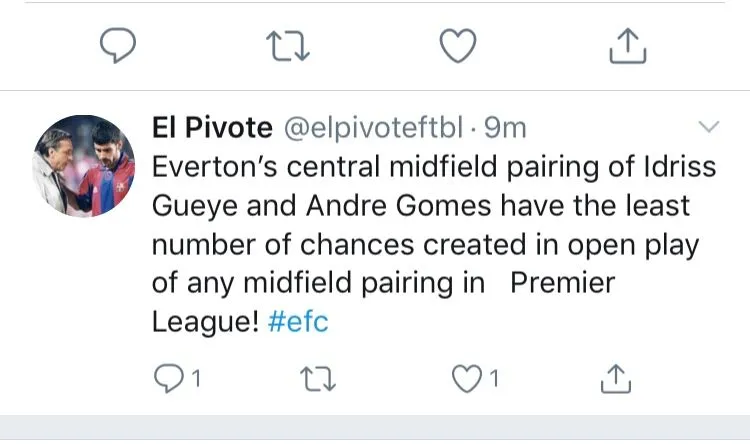Image resolution: width=750 pixels, height=444 pixels.
Task: Retweet El Pivote's Everton tweet
Action: point(322,378)
